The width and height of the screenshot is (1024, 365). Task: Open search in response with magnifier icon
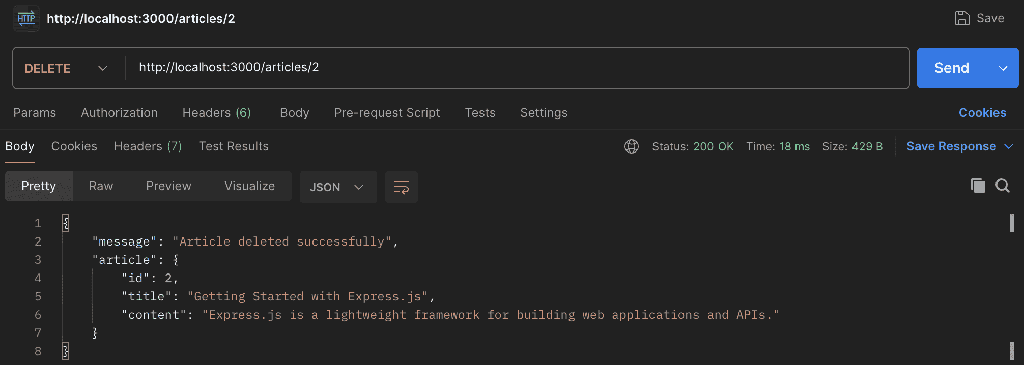click(1002, 186)
